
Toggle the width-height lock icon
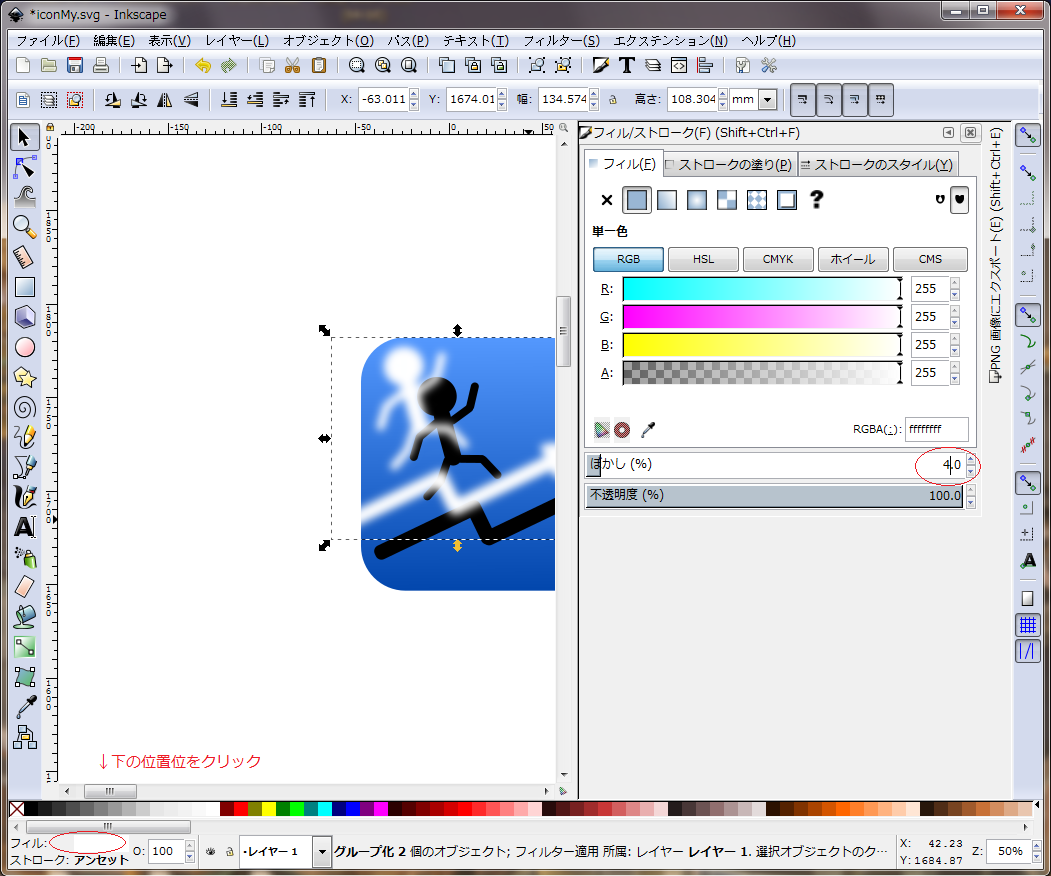tap(612, 100)
